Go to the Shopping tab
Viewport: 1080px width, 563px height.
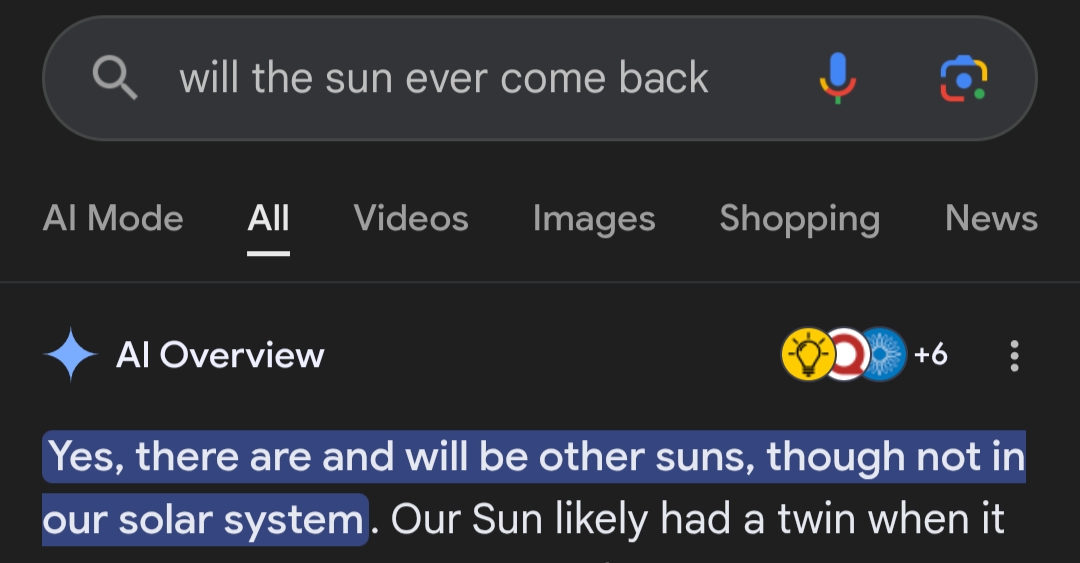pos(799,218)
